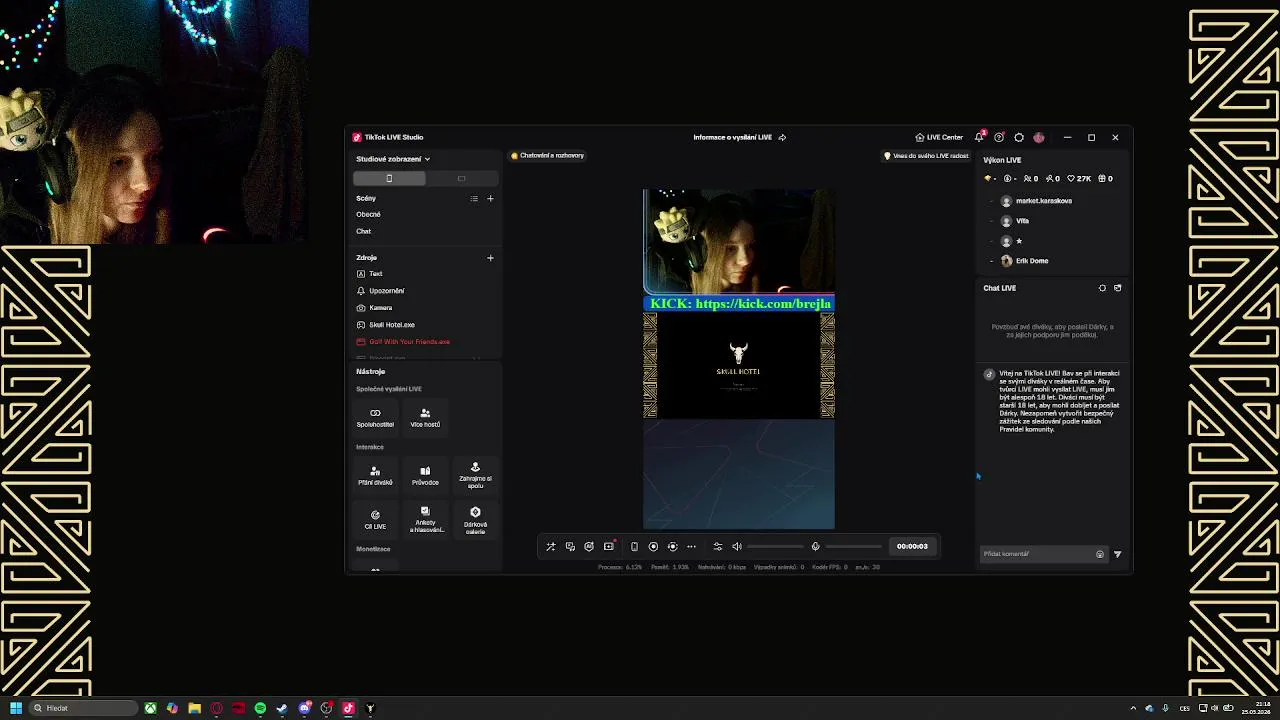Click the Hledat taskbar search box
The image size is (1280, 720).
tap(82, 708)
